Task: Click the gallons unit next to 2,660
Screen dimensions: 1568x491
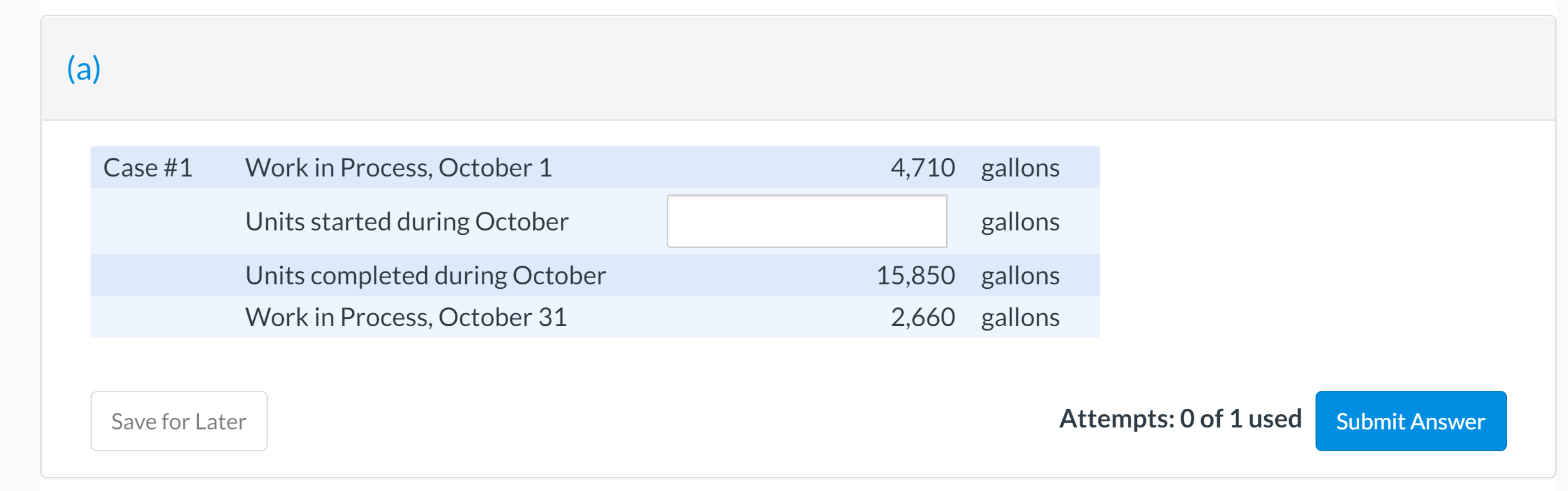Action: coord(1019,316)
